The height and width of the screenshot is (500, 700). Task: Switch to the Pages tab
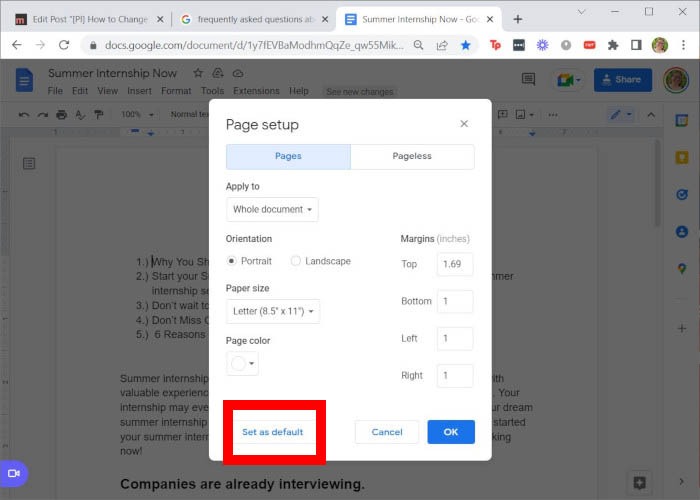(288, 156)
